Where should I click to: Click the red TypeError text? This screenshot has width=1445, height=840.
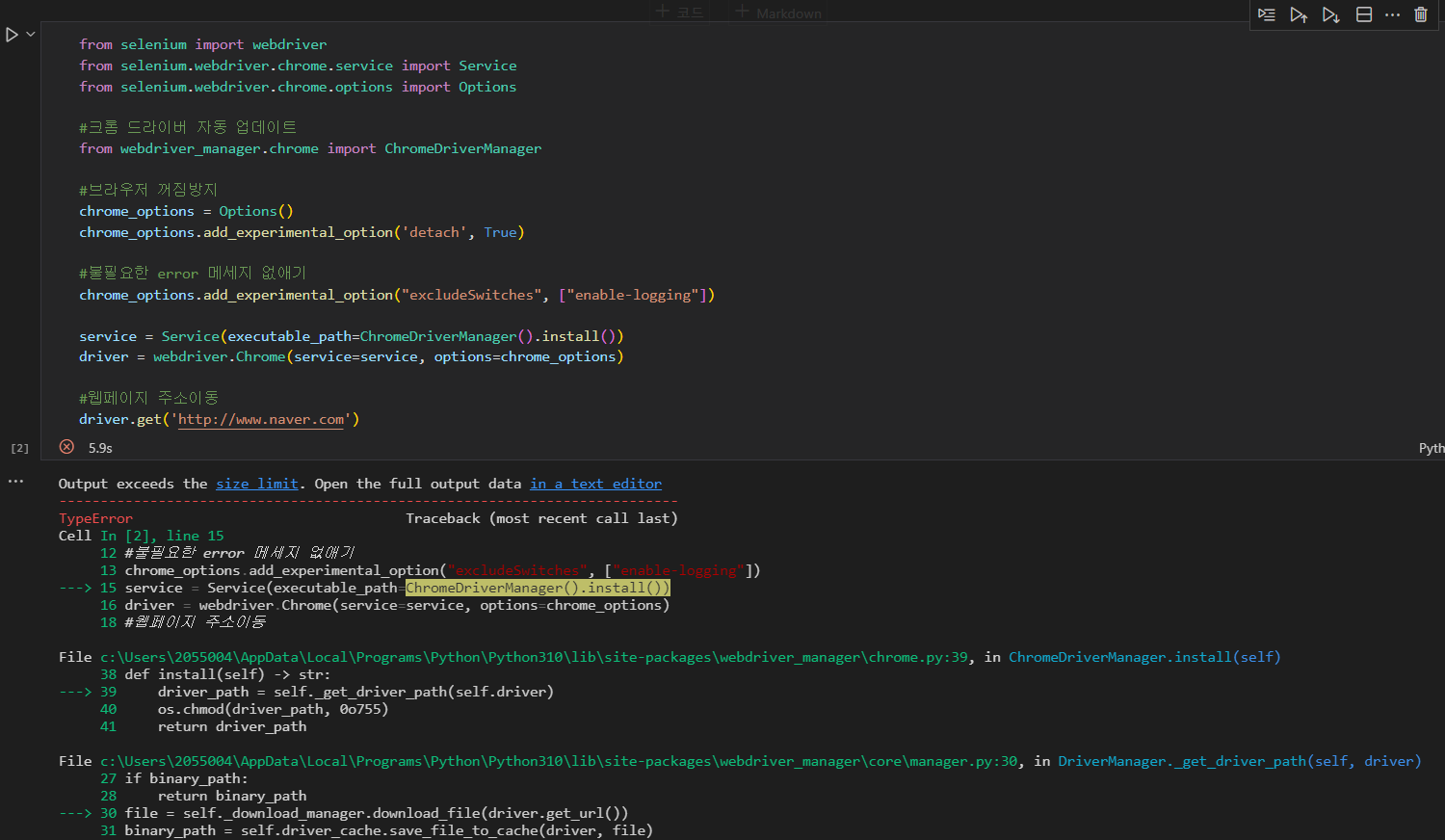pyautogui.click(x=95, y=518)
